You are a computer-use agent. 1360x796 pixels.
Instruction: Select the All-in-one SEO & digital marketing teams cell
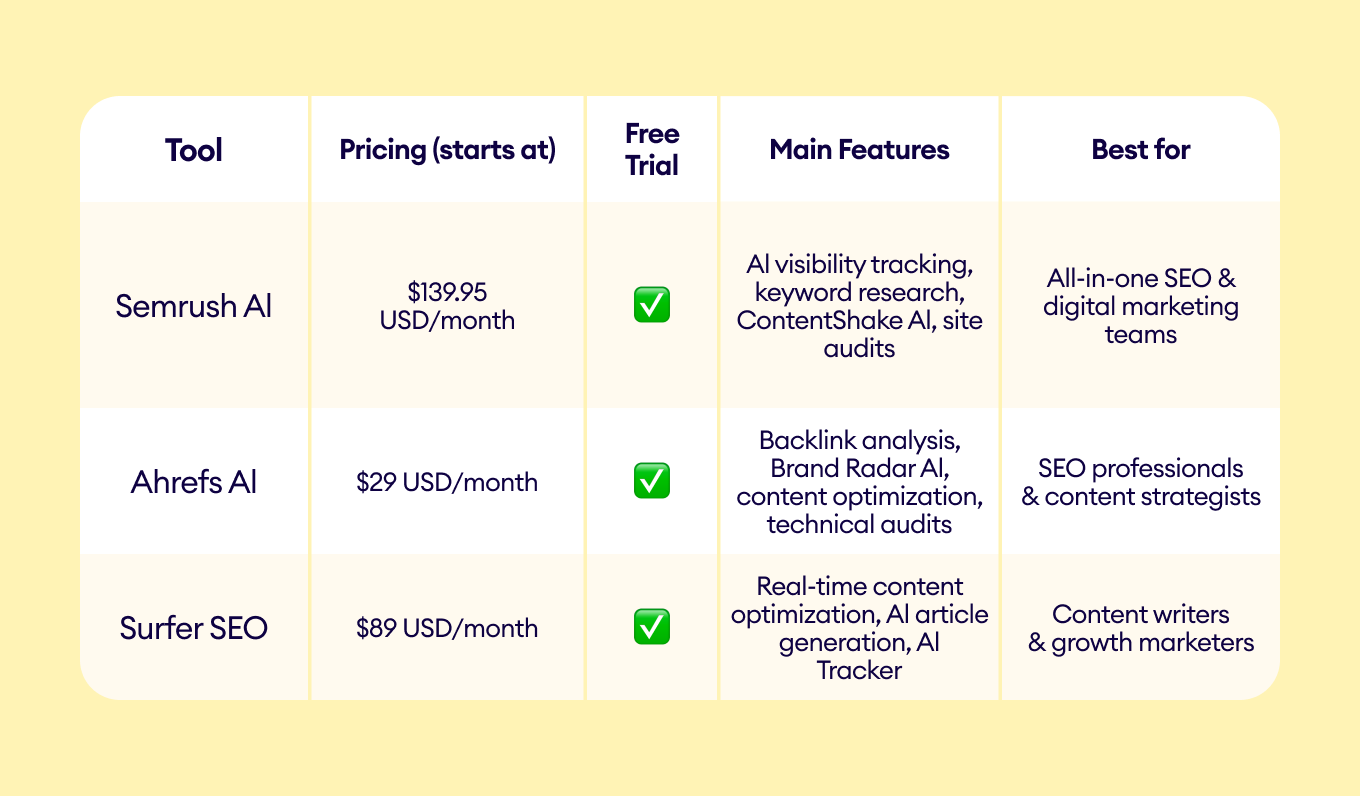pos(1140,306)
